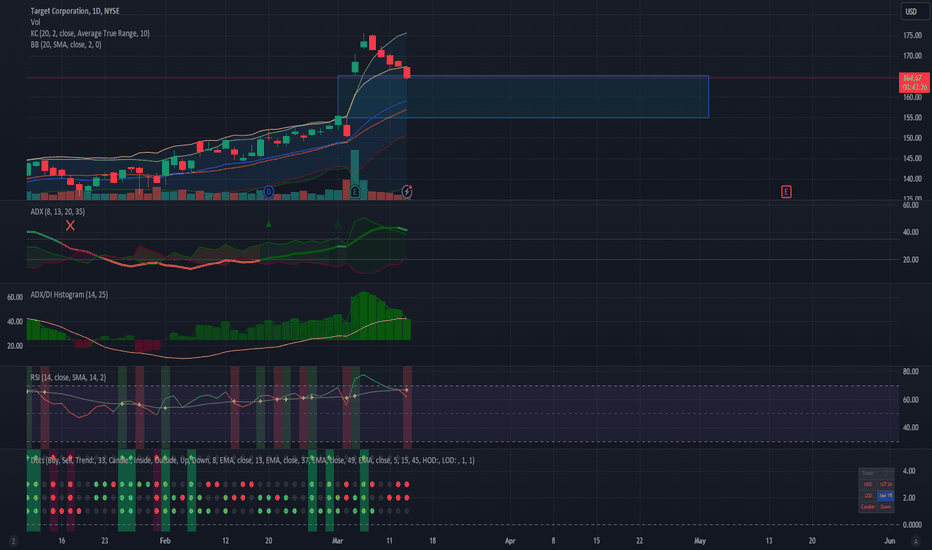Click the 60.00 label on the ADX/DI Histogram axis

pyautogui.click(x=15, y=297)
